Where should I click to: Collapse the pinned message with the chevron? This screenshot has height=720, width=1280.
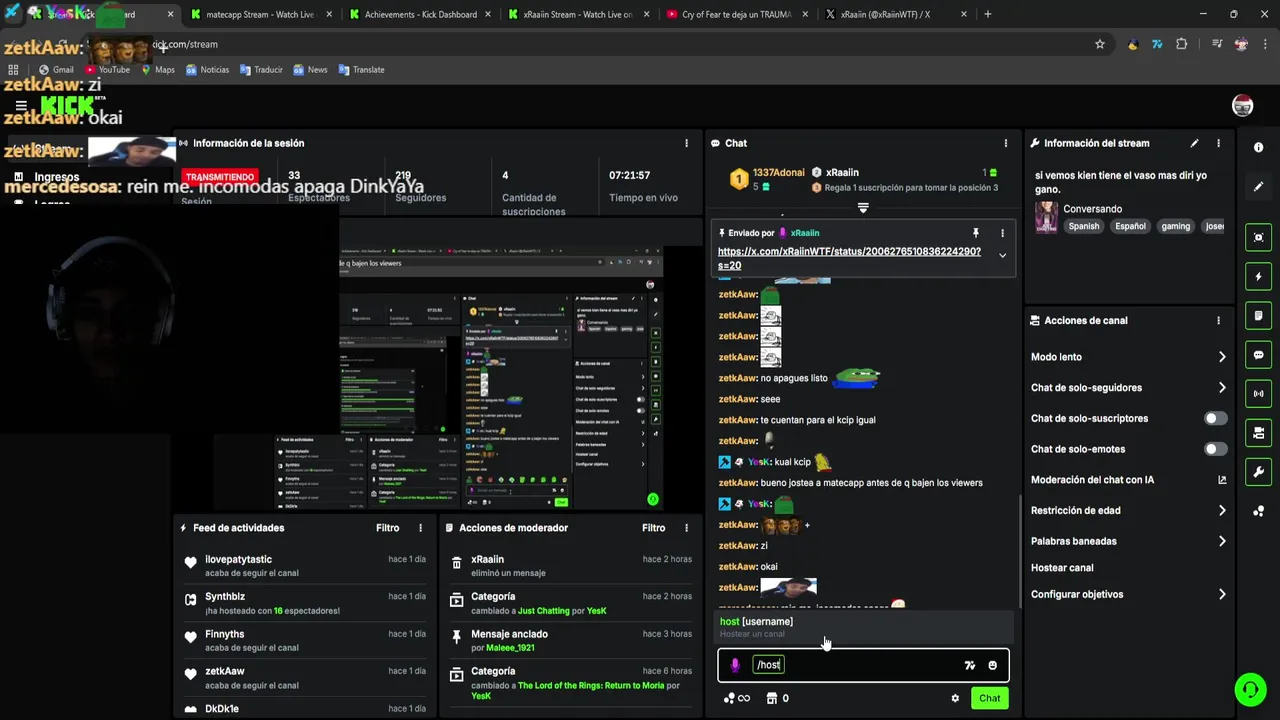(1002, 255)
